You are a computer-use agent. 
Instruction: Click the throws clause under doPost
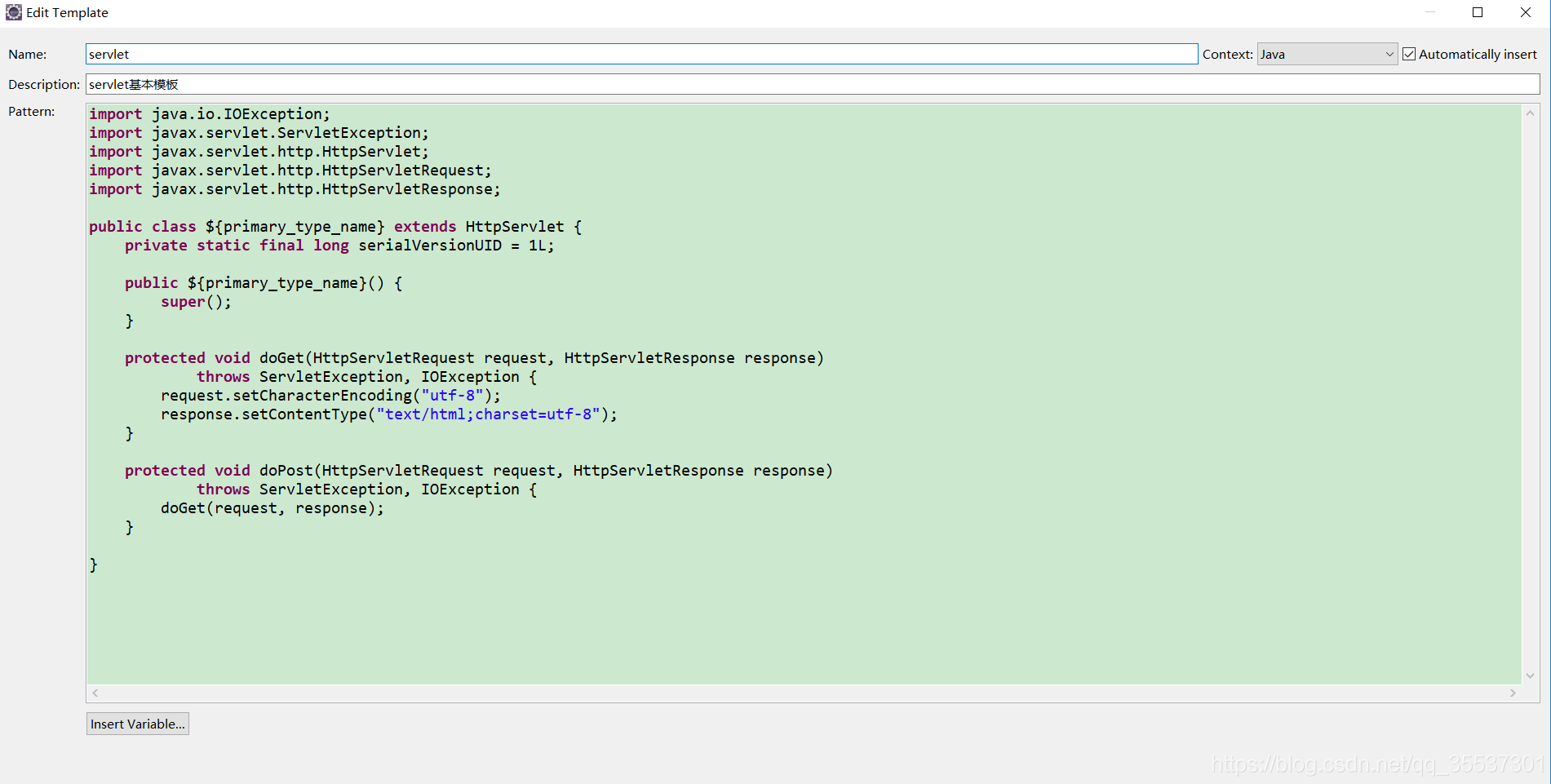tap(366, 489)
